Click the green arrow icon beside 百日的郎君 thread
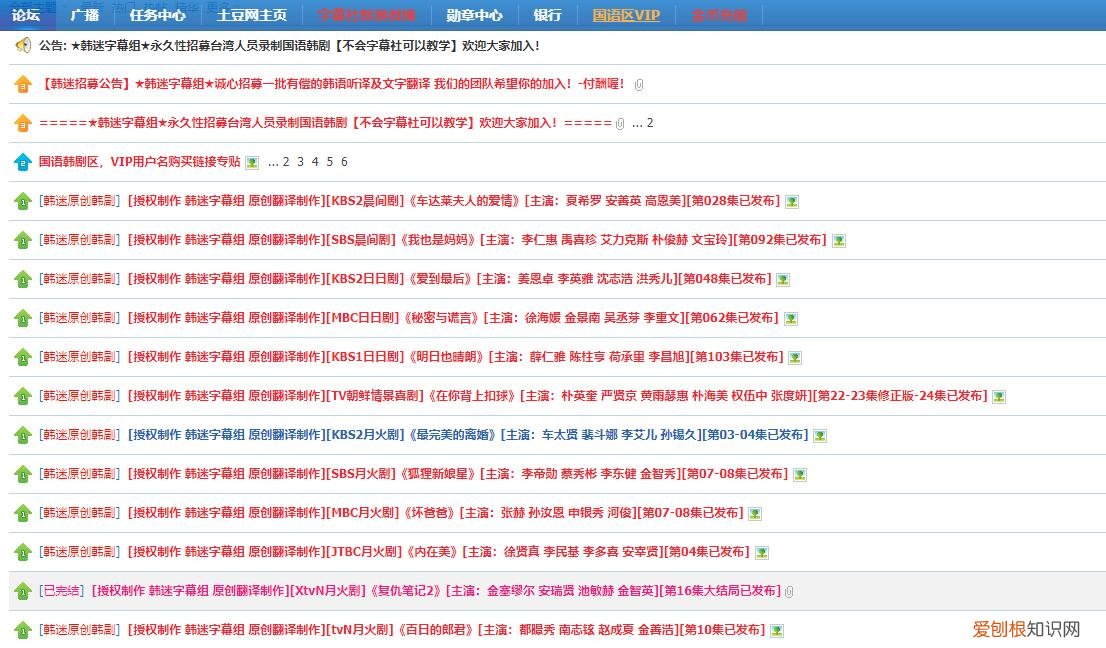Viewport: 1106px width, 648px height. point(23,631)
